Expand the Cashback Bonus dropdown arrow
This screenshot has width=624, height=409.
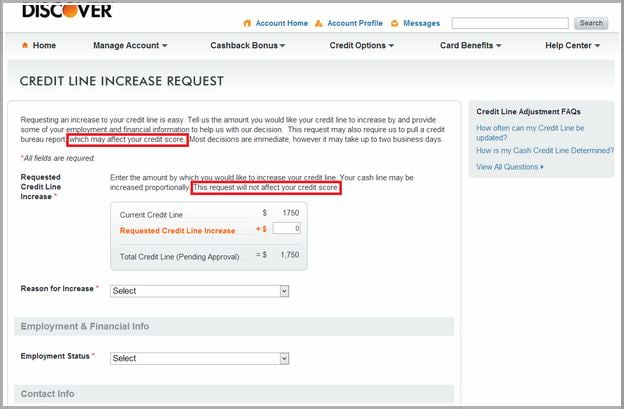[282, 46]
